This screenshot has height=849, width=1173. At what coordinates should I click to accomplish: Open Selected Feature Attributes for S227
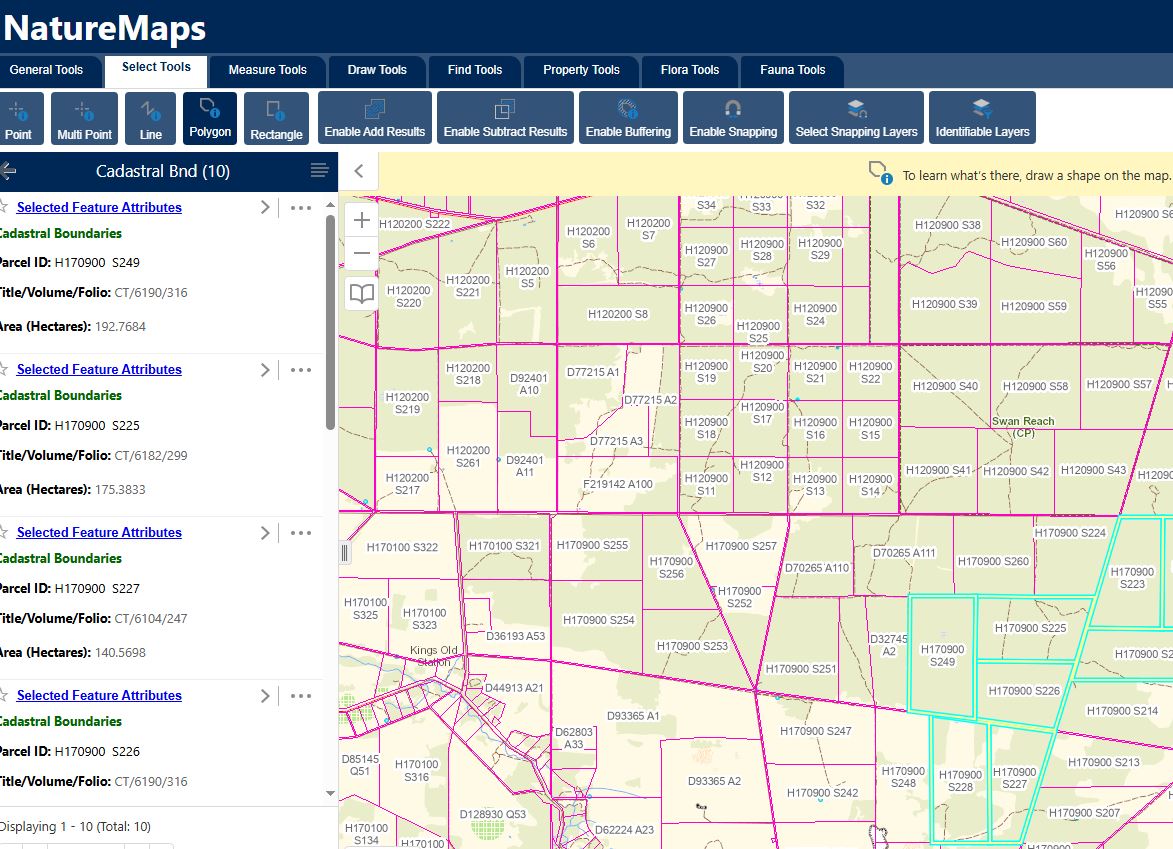click(x=99, y=533)
